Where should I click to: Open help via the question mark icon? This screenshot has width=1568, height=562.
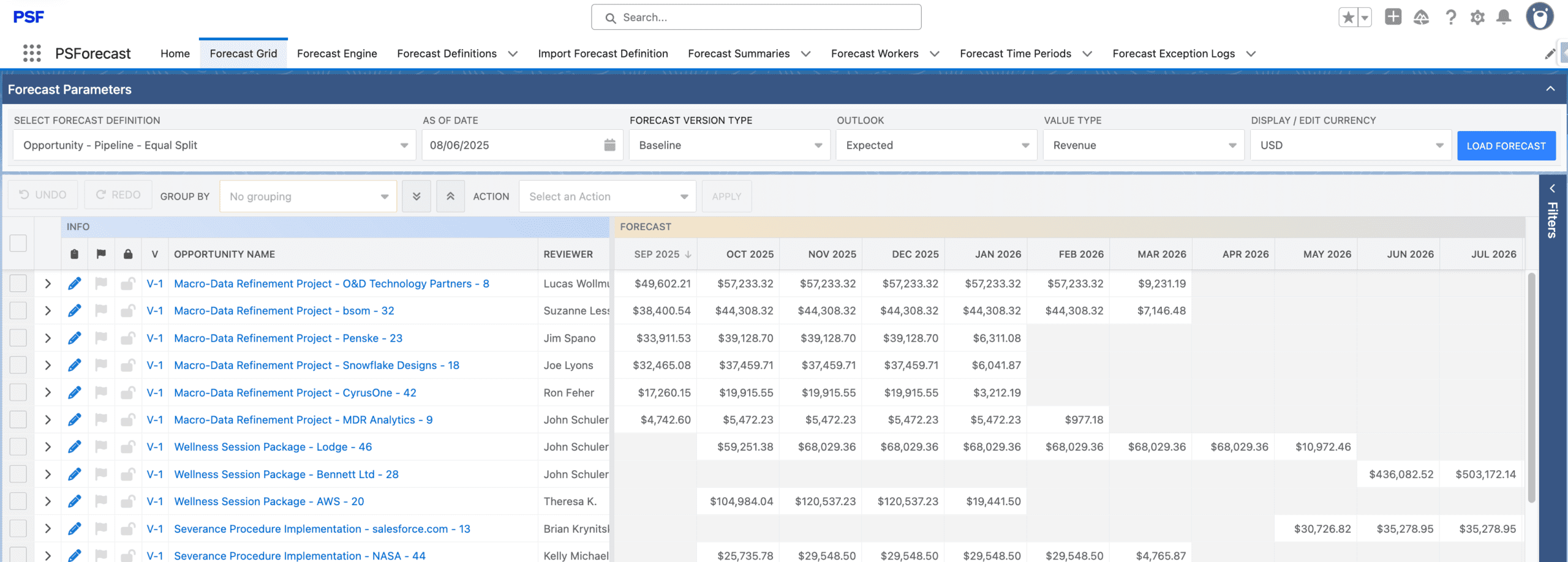(1450, 17)
